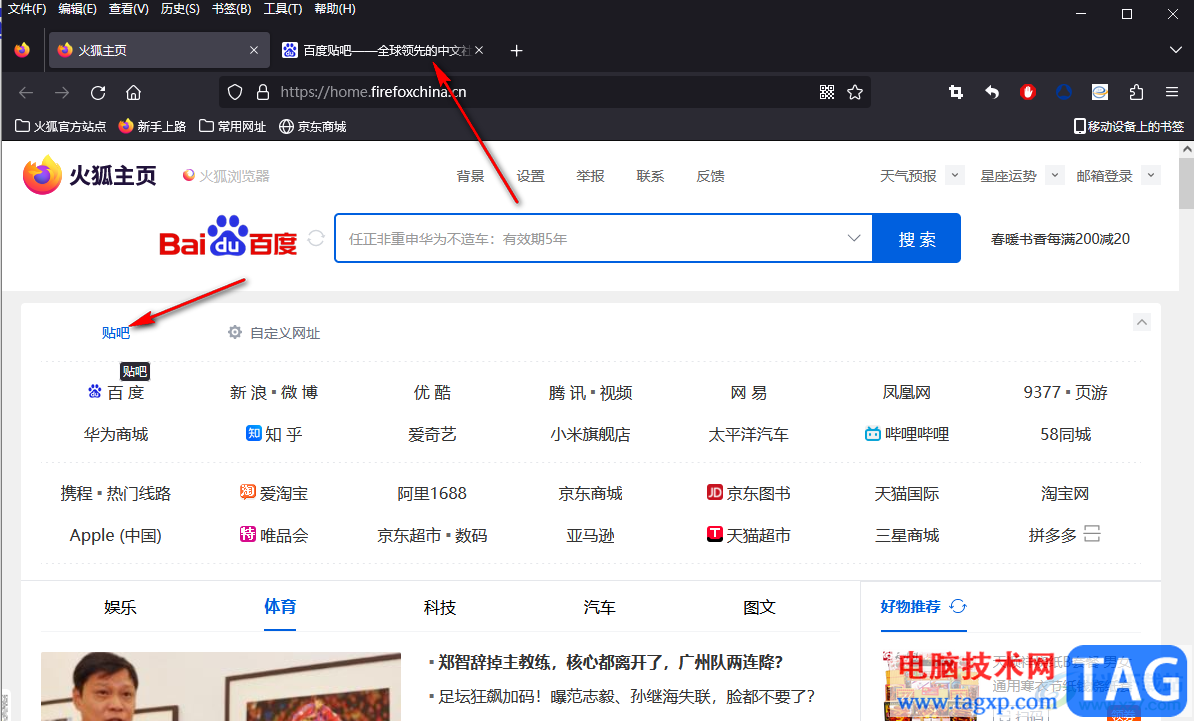Open the IE compatibility icon
This screenshot has width=1194, height=721.
click(x=1100, y=92)
